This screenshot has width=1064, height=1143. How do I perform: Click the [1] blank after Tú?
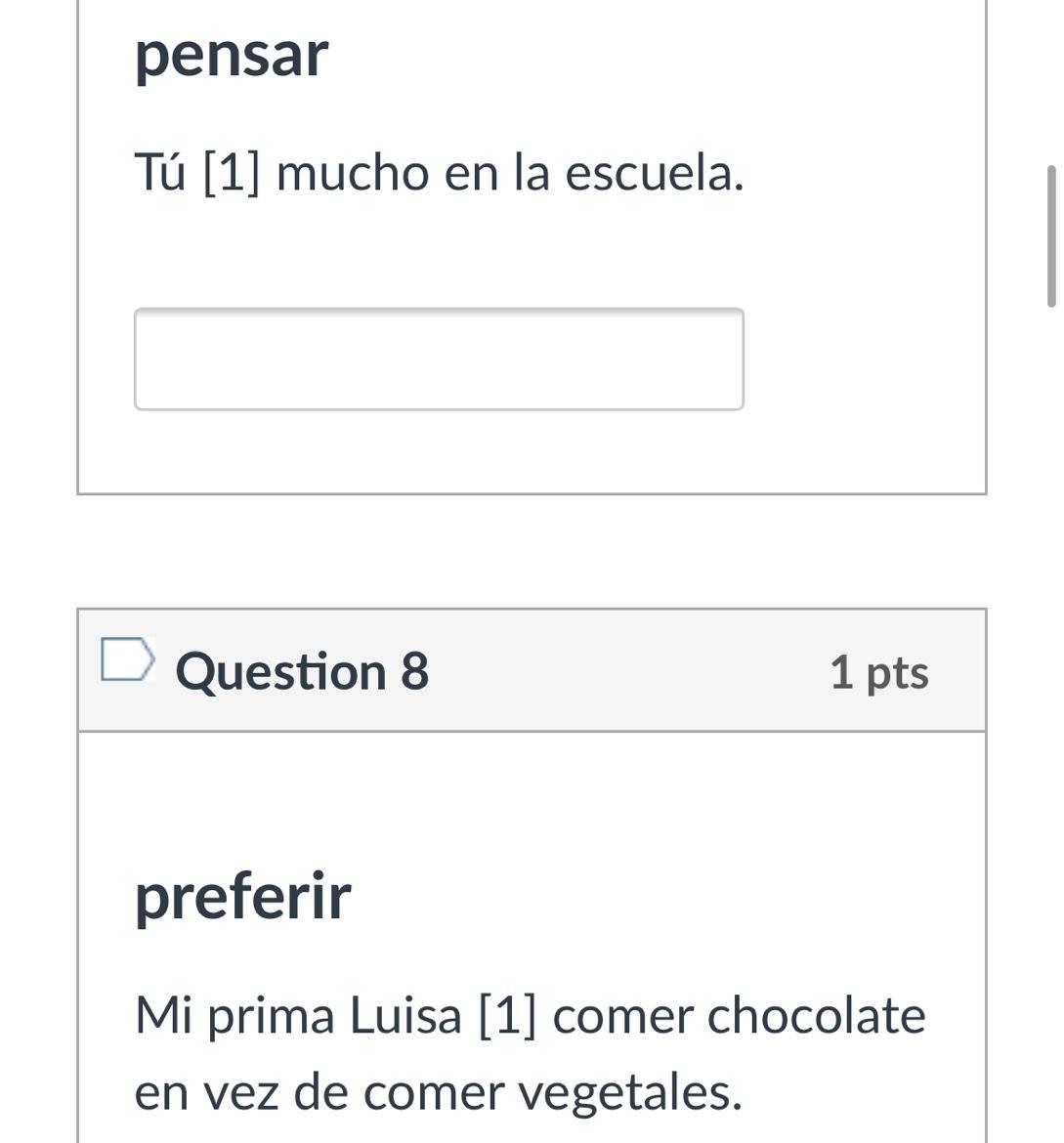232,174
